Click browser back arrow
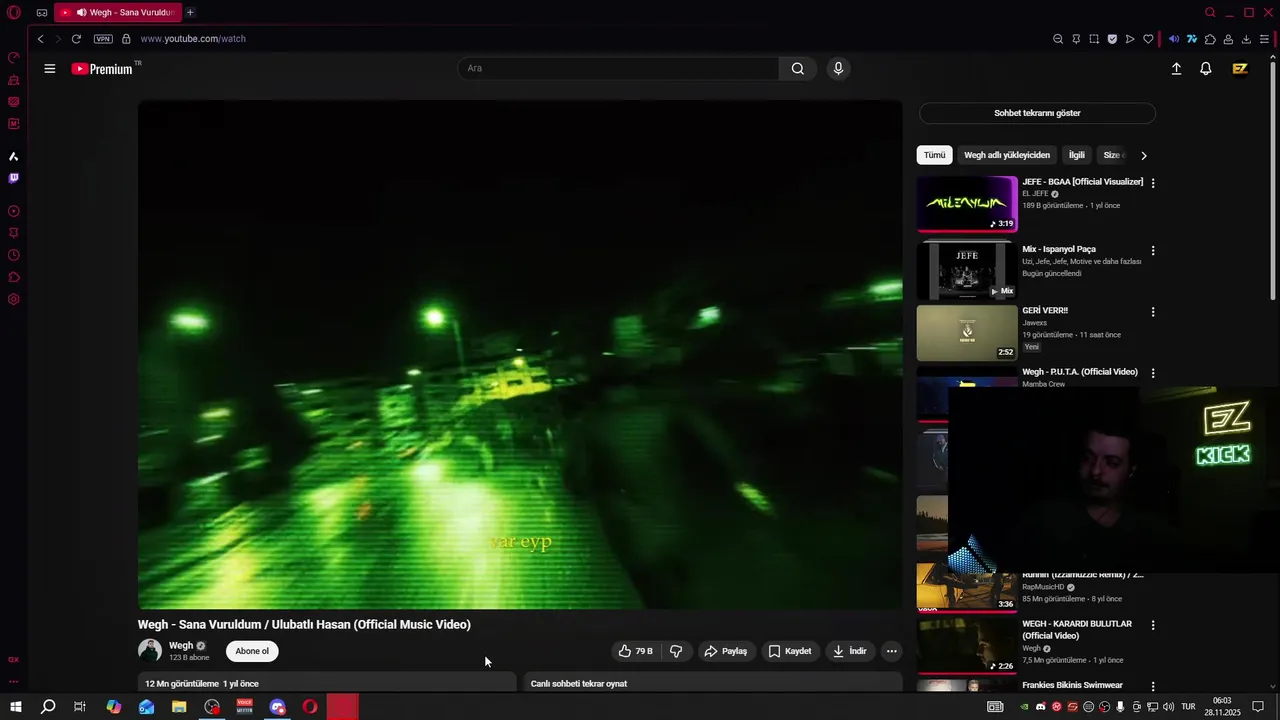1280x720 pixels. 40,39
